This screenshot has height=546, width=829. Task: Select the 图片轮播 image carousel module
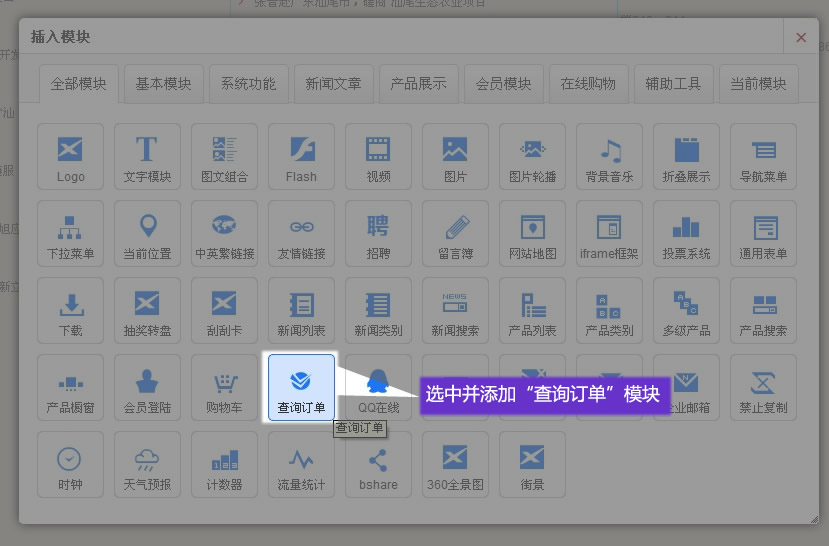532,156
